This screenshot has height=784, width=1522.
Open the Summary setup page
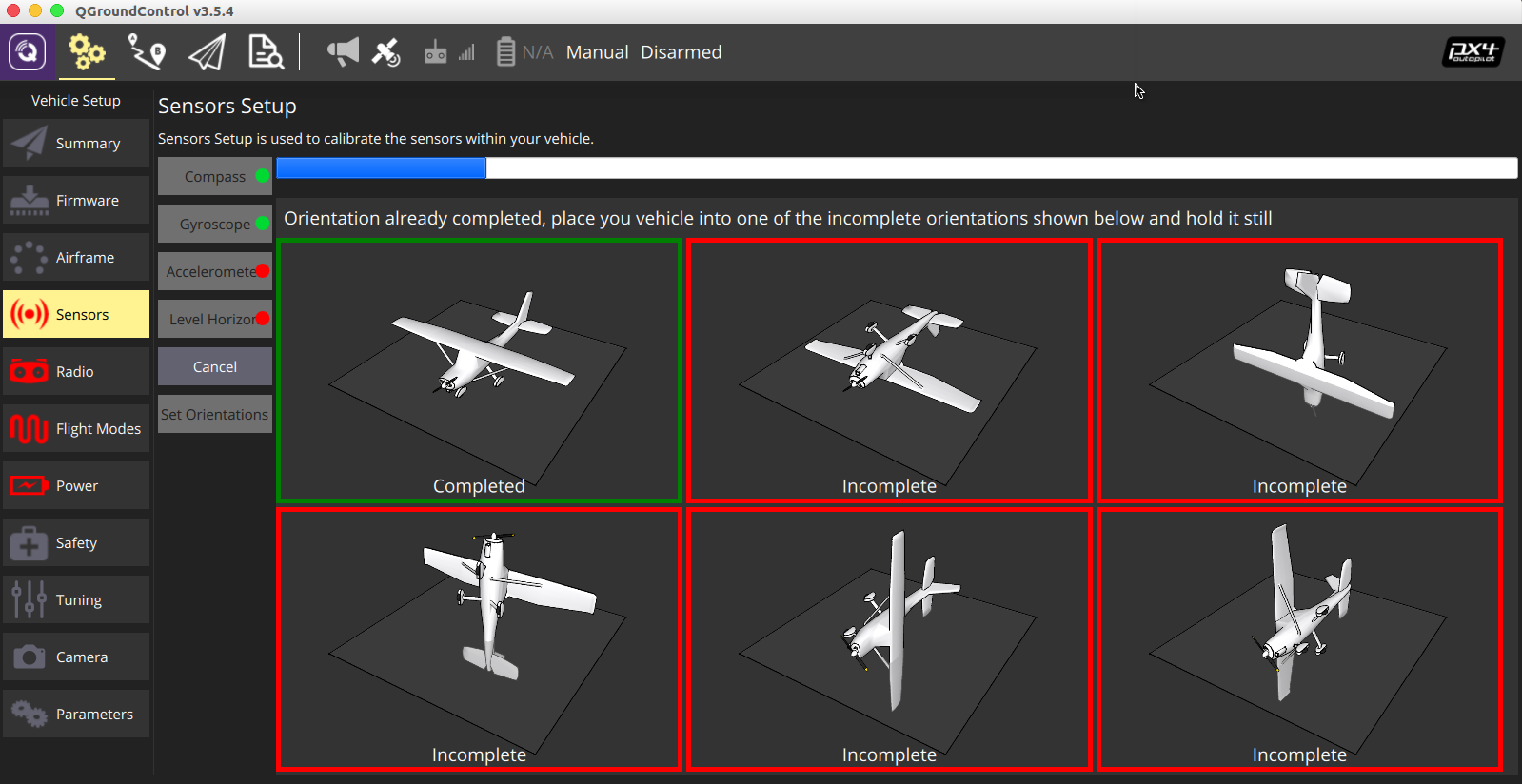click(76, 143)
